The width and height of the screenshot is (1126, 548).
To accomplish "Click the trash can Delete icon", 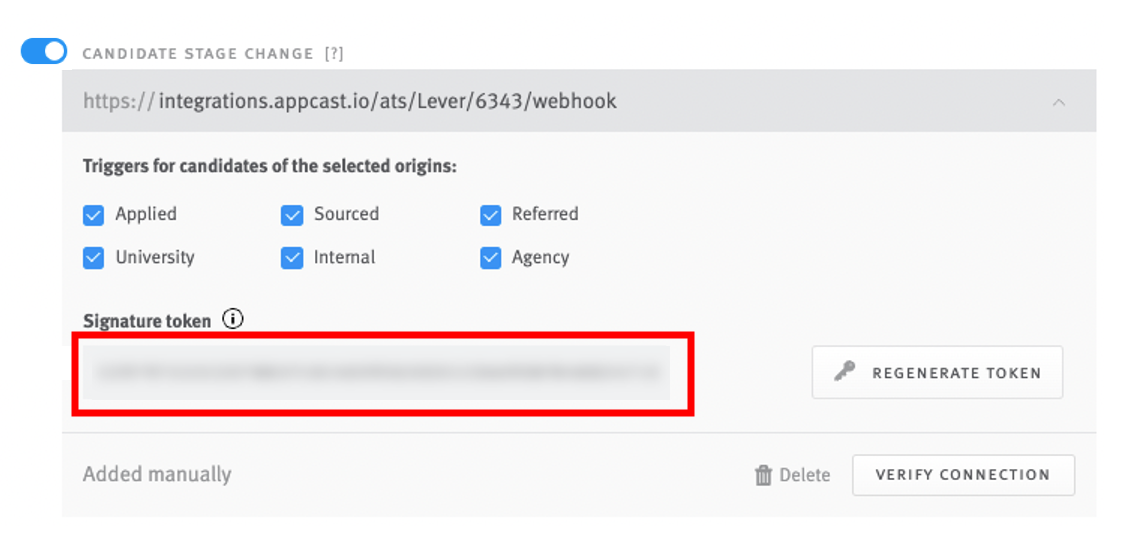I will tap(763, 475).
